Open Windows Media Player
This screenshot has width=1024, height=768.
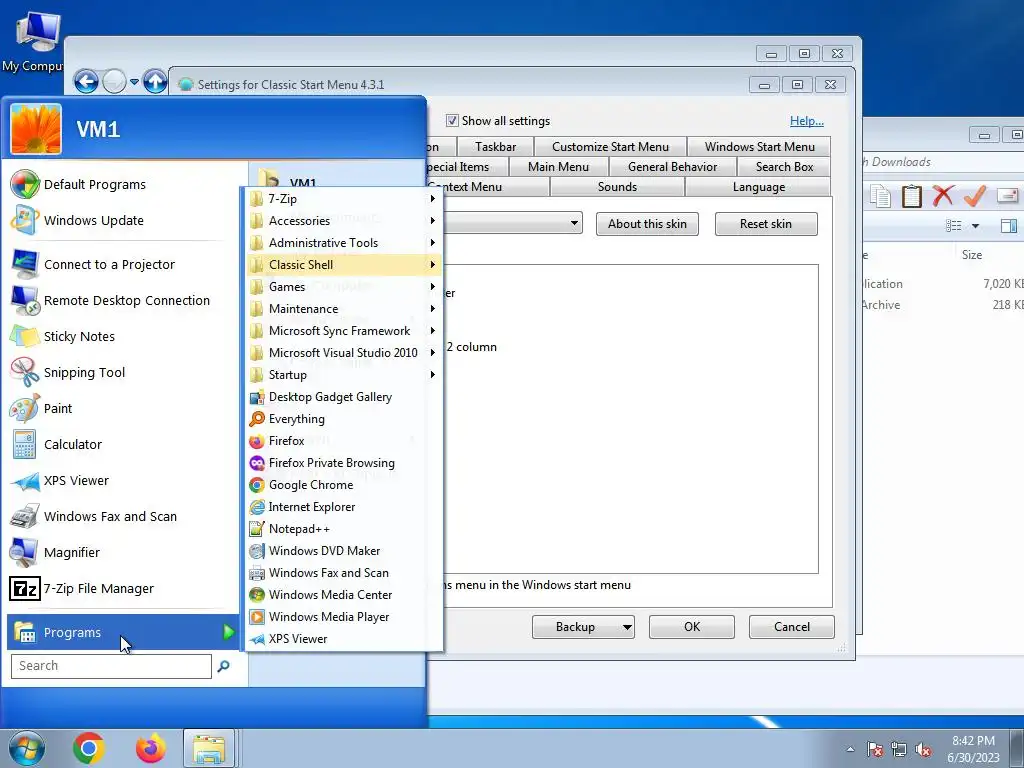[x=343, y=616]
